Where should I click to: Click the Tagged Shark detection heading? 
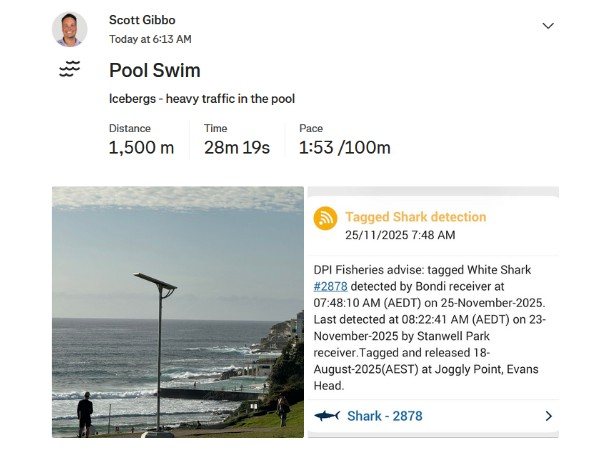[x=415, y=216]
